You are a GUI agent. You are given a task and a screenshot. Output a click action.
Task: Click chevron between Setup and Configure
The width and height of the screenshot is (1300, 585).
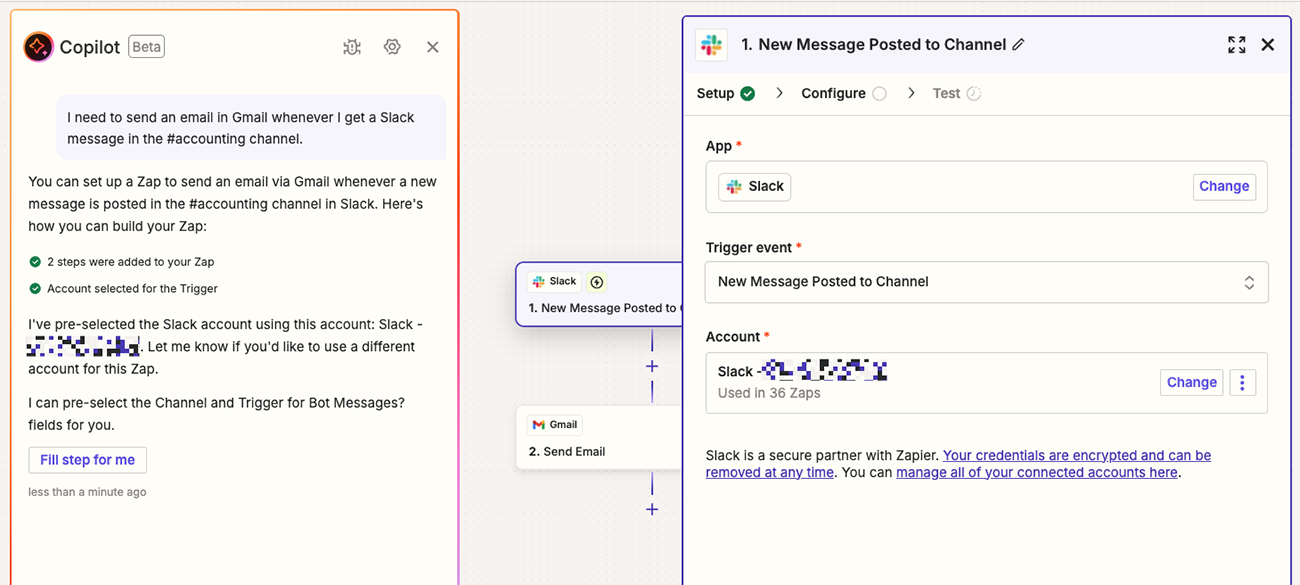(779, 93)
